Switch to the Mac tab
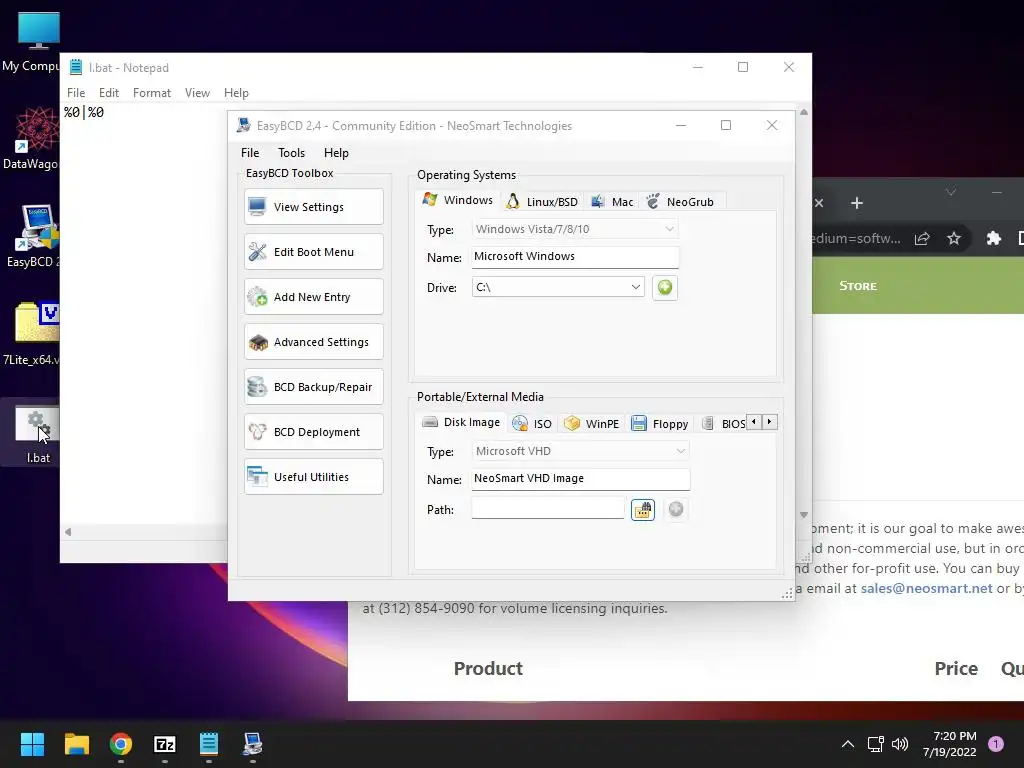 point(612,202)
